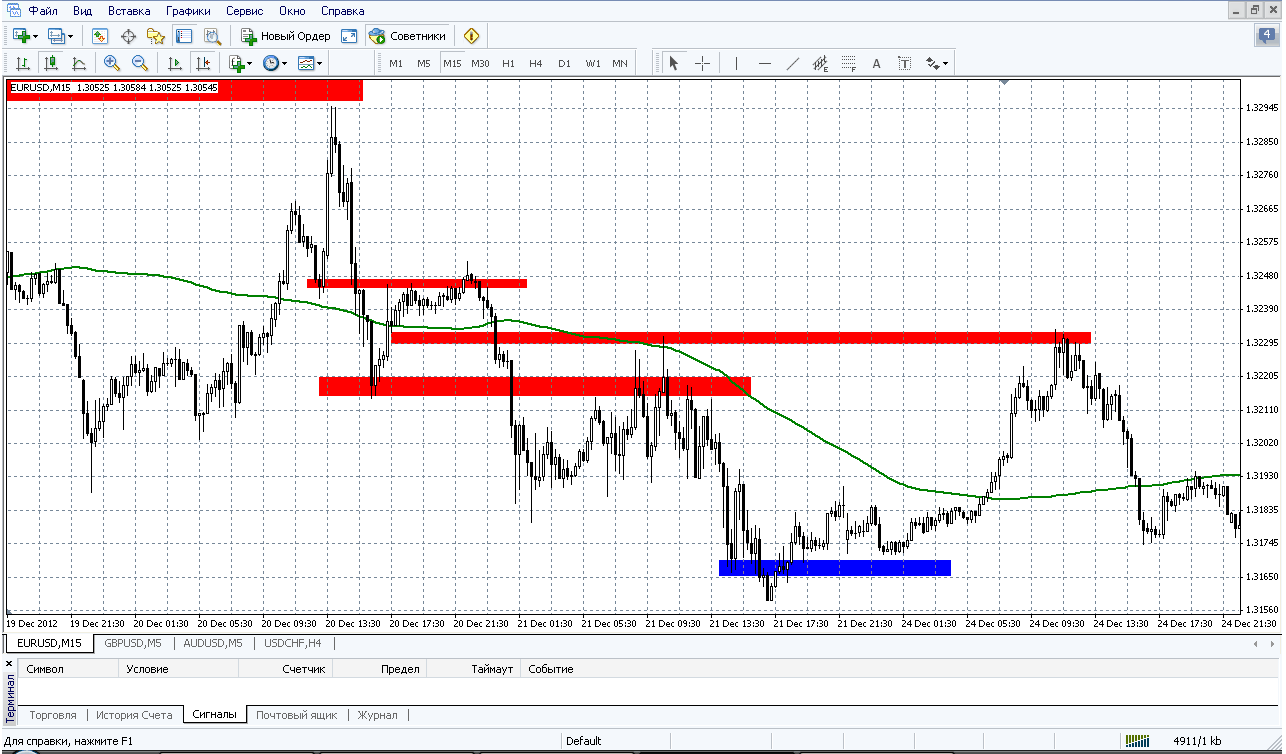Select the crosshair tool

702,63
